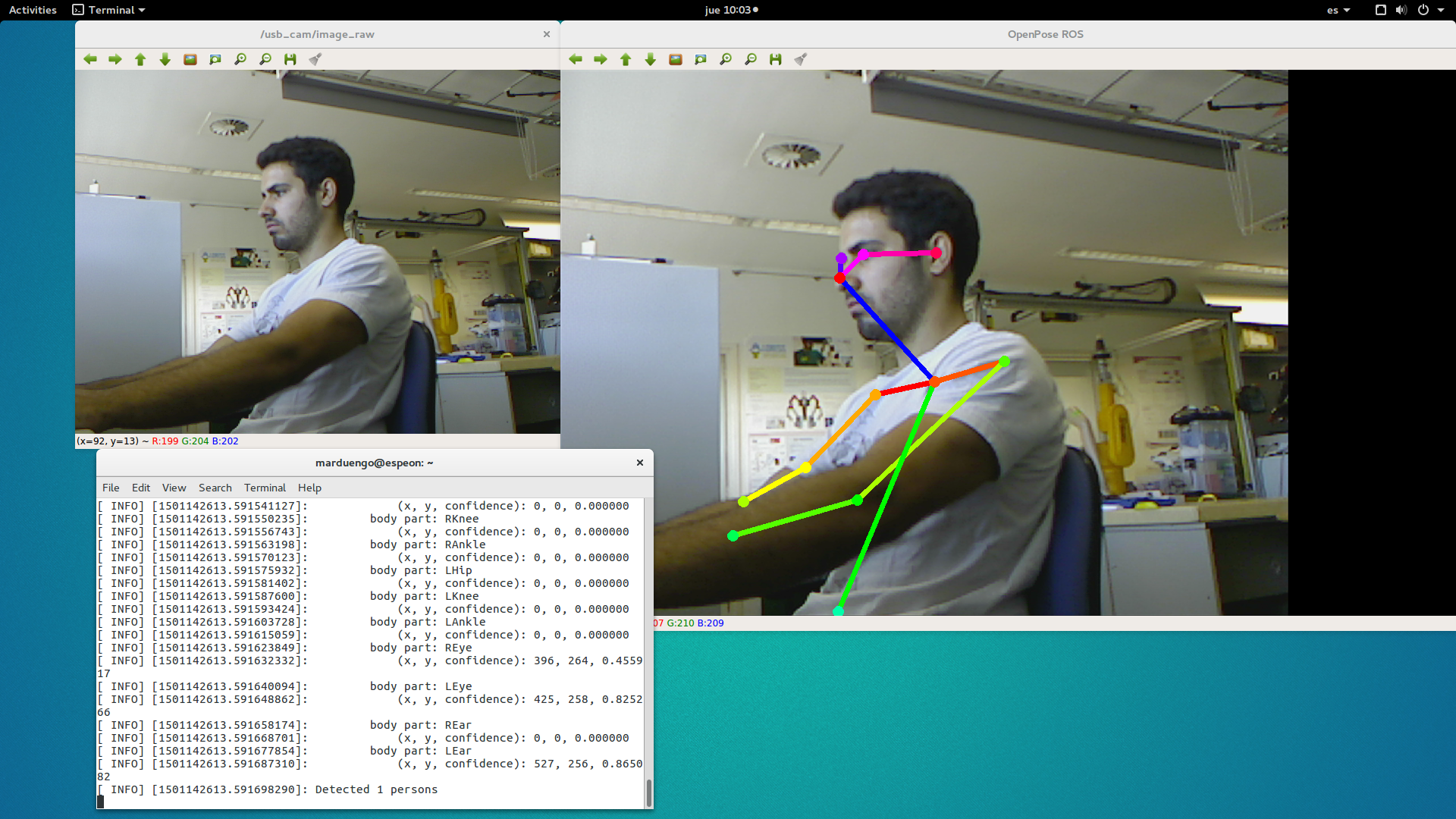Screen dimensions: 1456x819
Task: Zoom in on usb_cam image_raw view
Action: click(240, 59)
